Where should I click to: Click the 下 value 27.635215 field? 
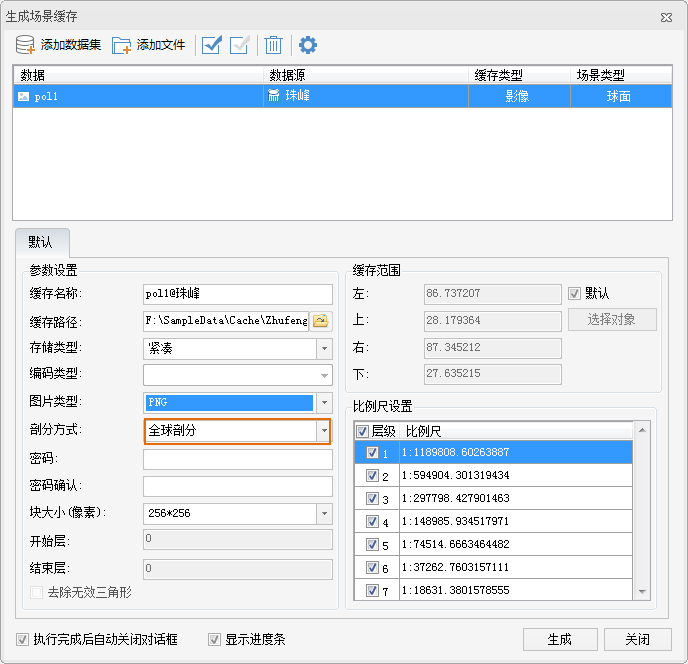click(492, 374)
